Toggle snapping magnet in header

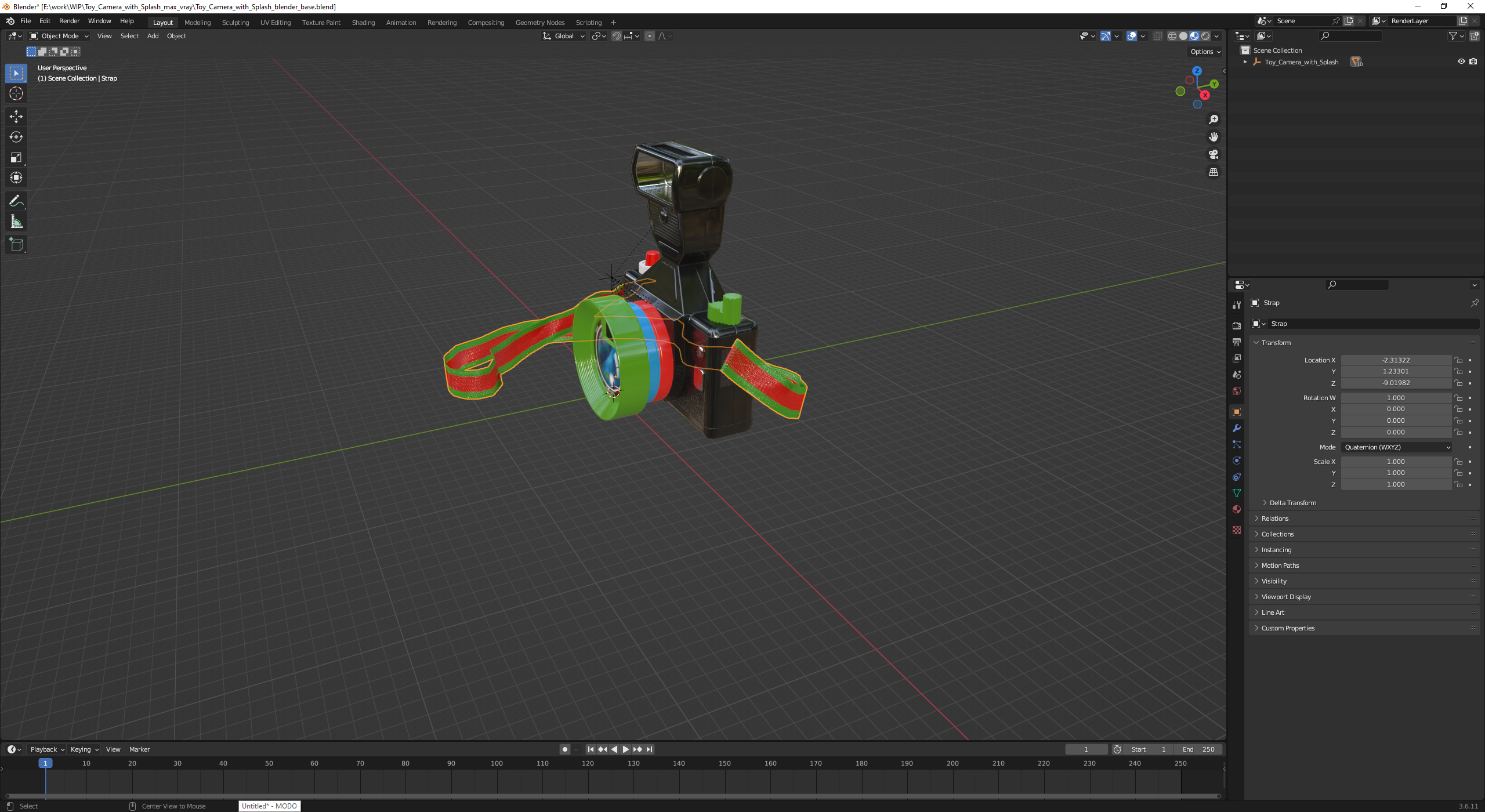[x=617, y=36]
